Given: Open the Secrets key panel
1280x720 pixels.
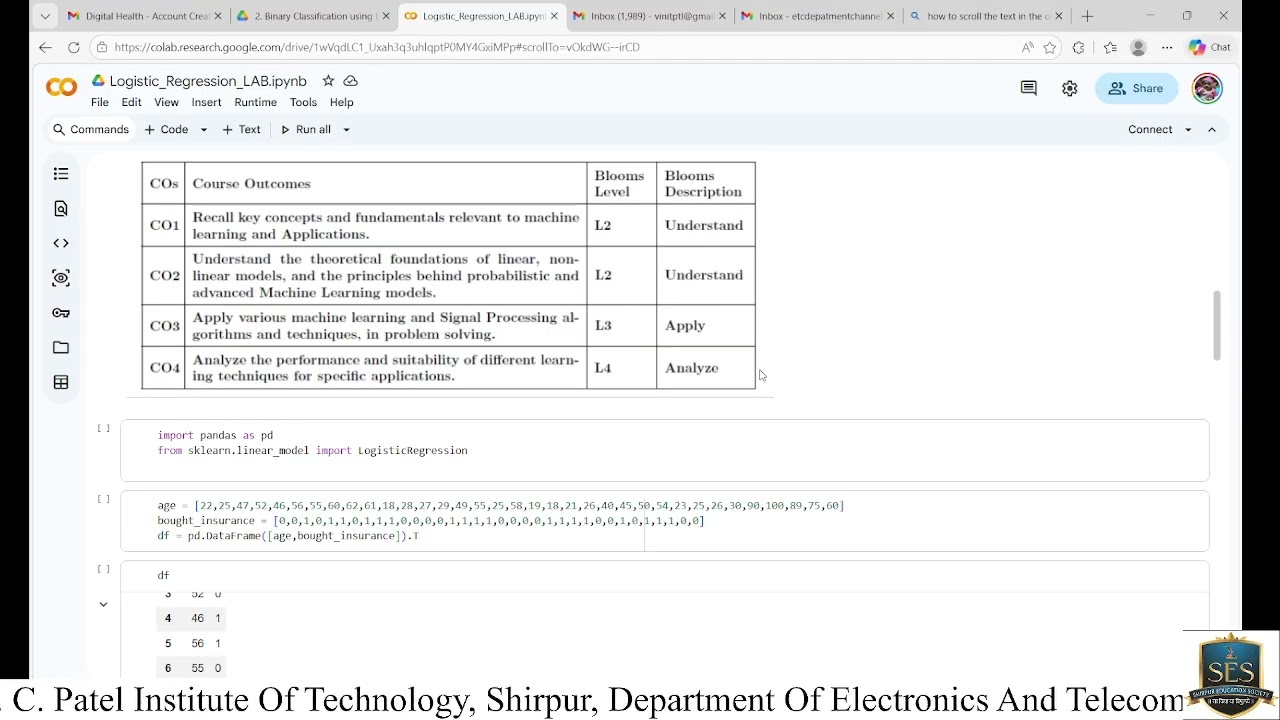Looking at the screenshot, I should coord(61,313).
